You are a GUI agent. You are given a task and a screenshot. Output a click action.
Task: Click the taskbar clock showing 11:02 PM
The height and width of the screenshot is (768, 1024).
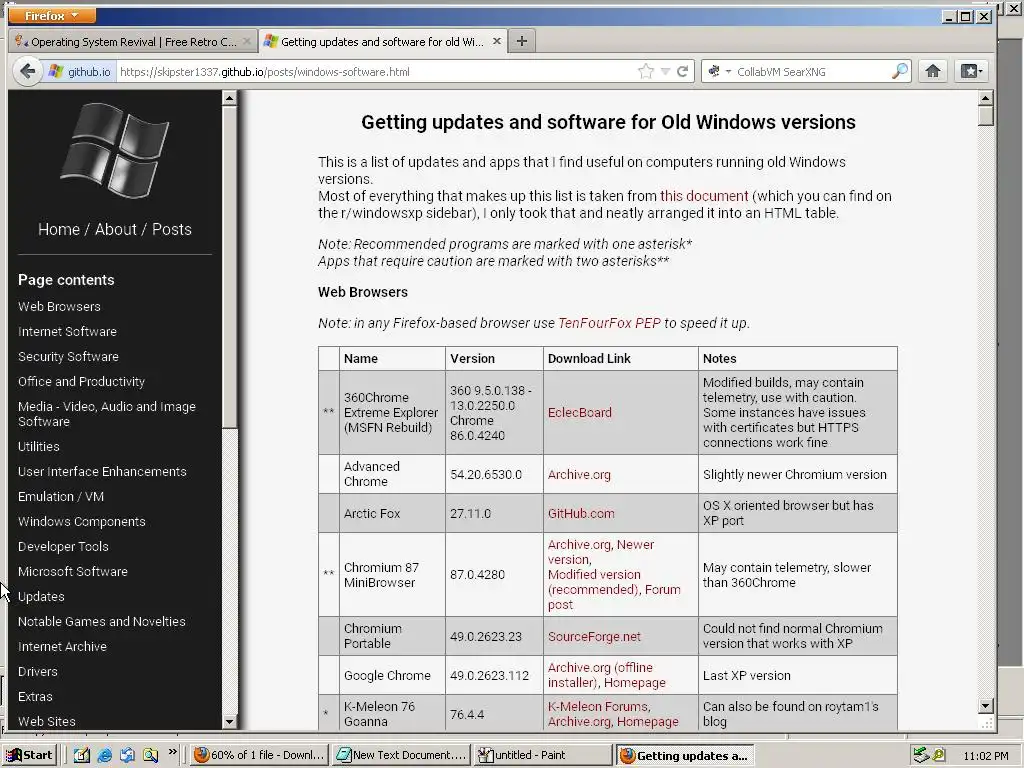(985, 756)
